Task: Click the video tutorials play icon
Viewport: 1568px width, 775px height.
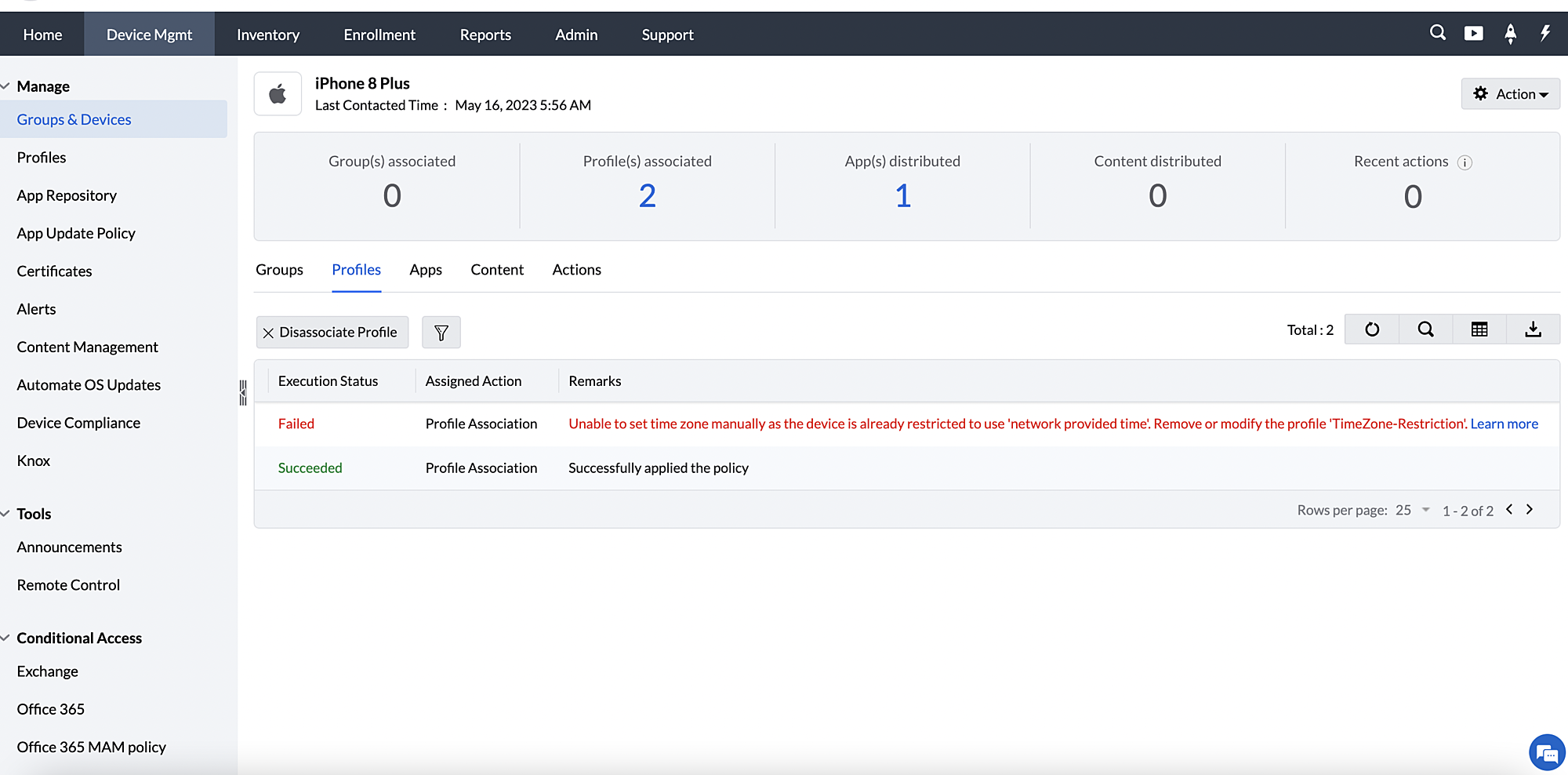Action: tap(1473, 33)
